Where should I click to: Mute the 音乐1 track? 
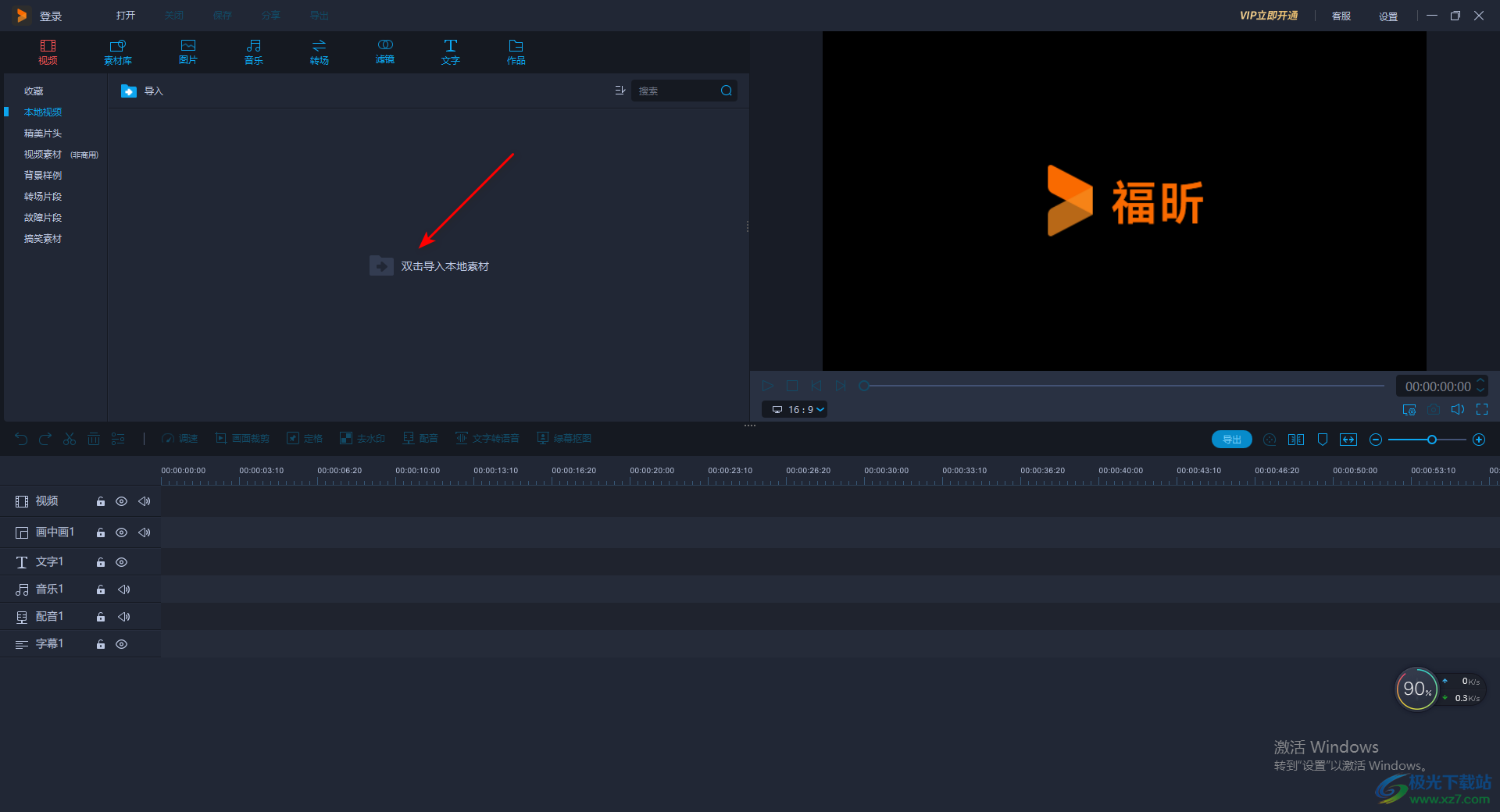tap(124, 589)
